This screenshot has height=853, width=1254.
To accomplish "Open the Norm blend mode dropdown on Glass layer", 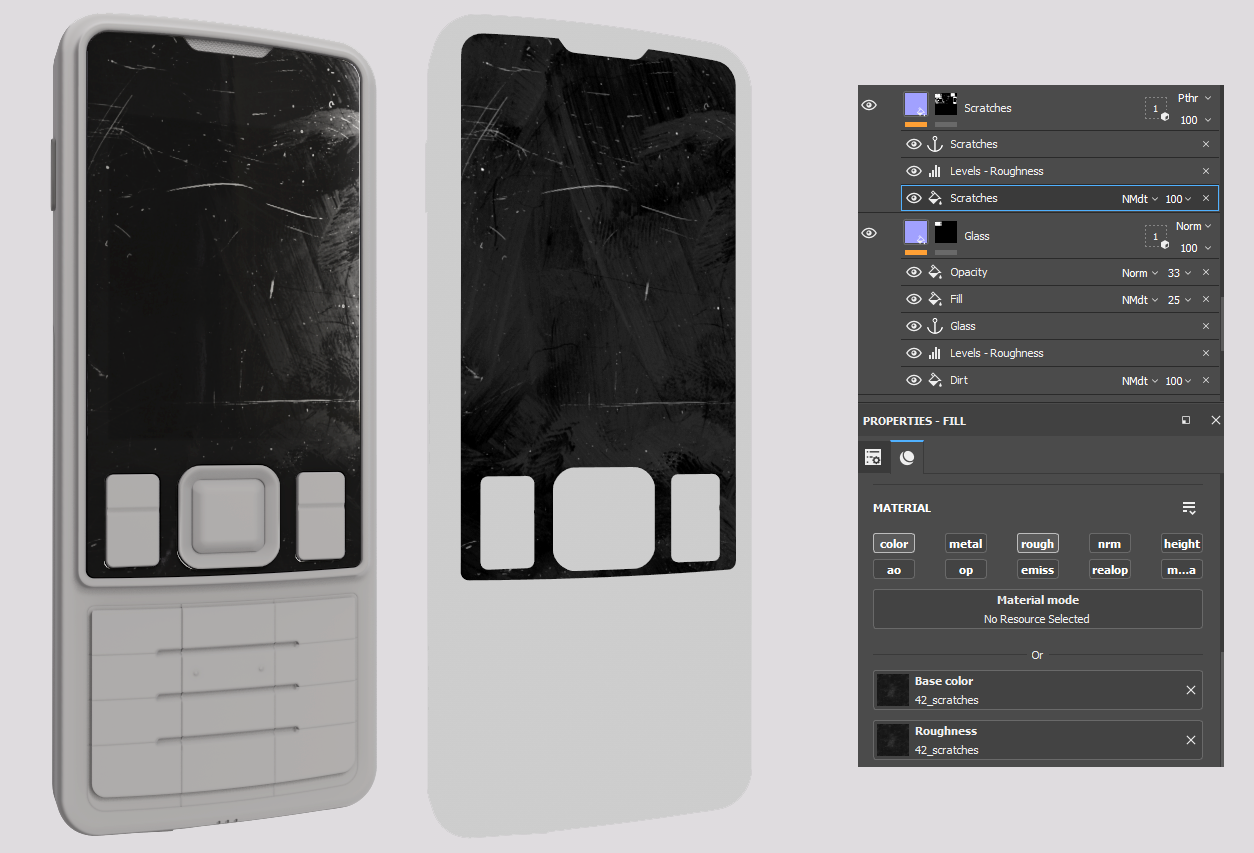I will (x=1194, y=226).
